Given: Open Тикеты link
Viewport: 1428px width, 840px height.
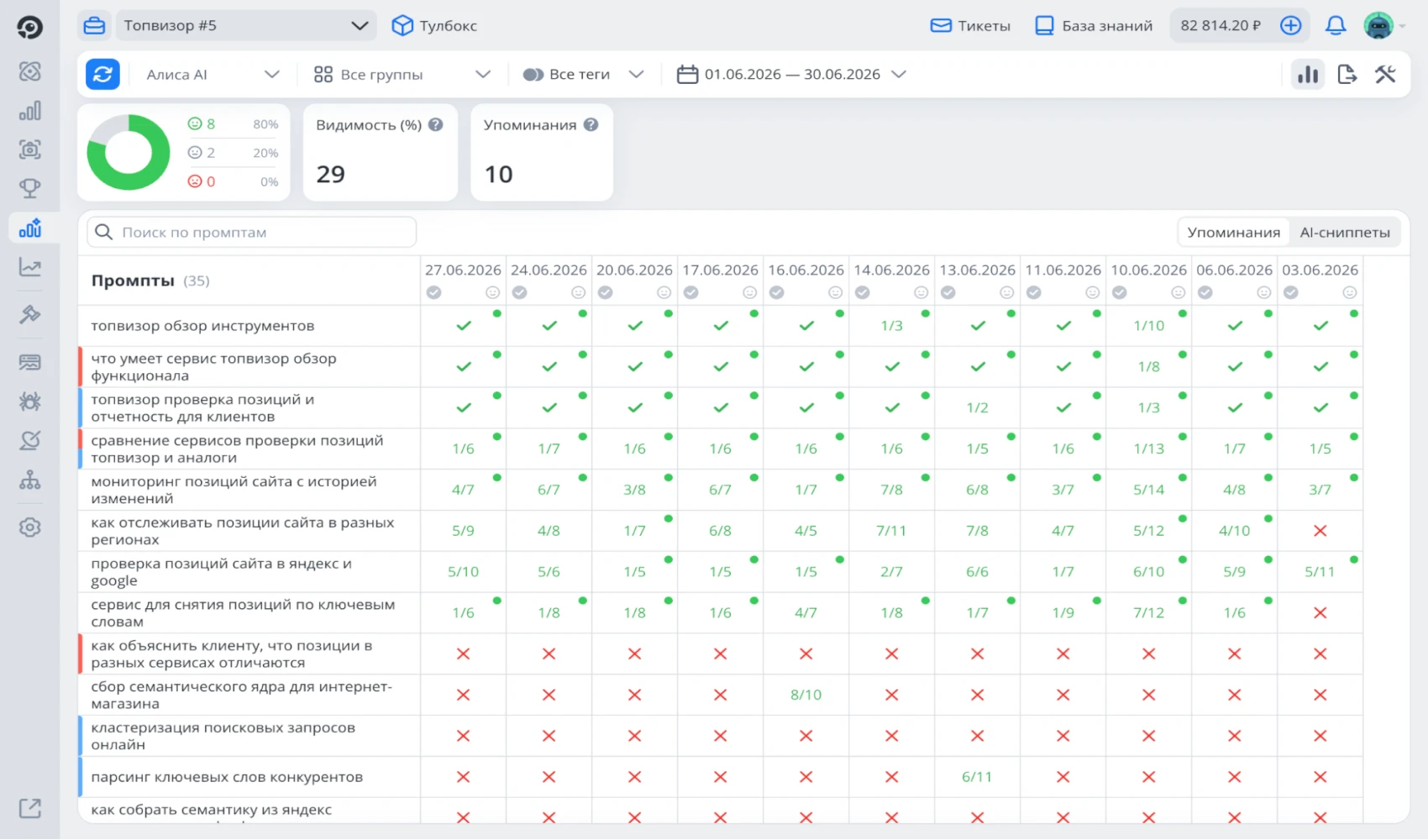Looking at the screenshot, I should (970, 26).
